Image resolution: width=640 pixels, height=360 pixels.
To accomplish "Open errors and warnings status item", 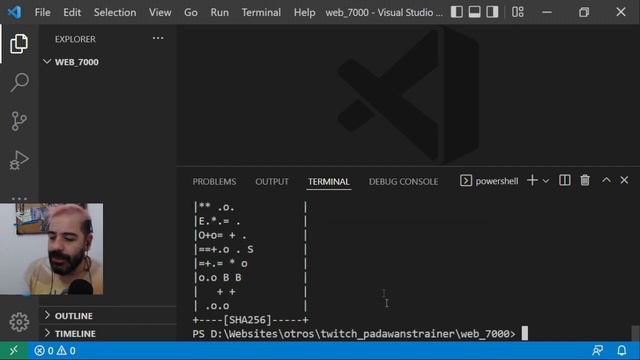I will tap(55, 350).
